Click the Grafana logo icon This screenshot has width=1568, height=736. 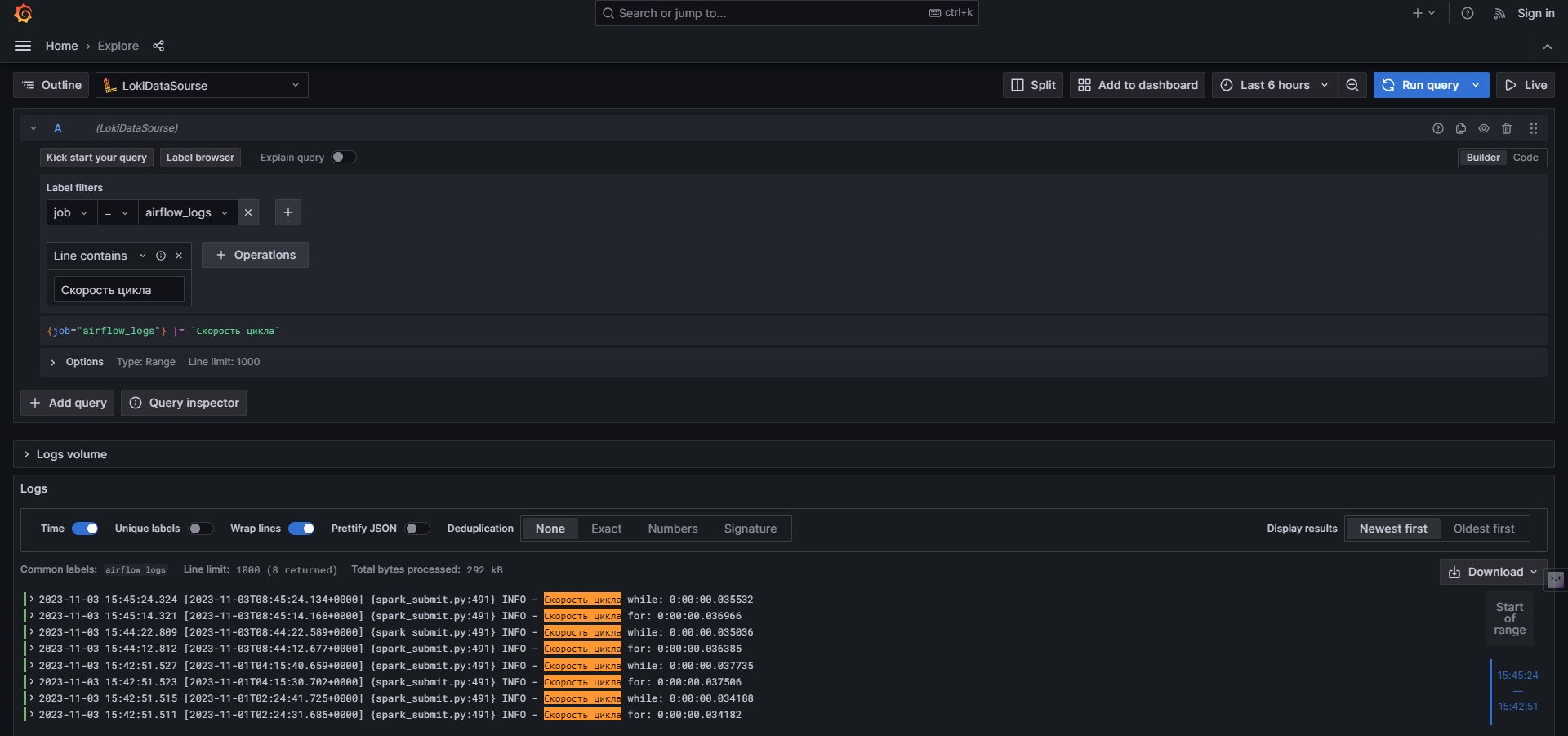click(23, 13)
